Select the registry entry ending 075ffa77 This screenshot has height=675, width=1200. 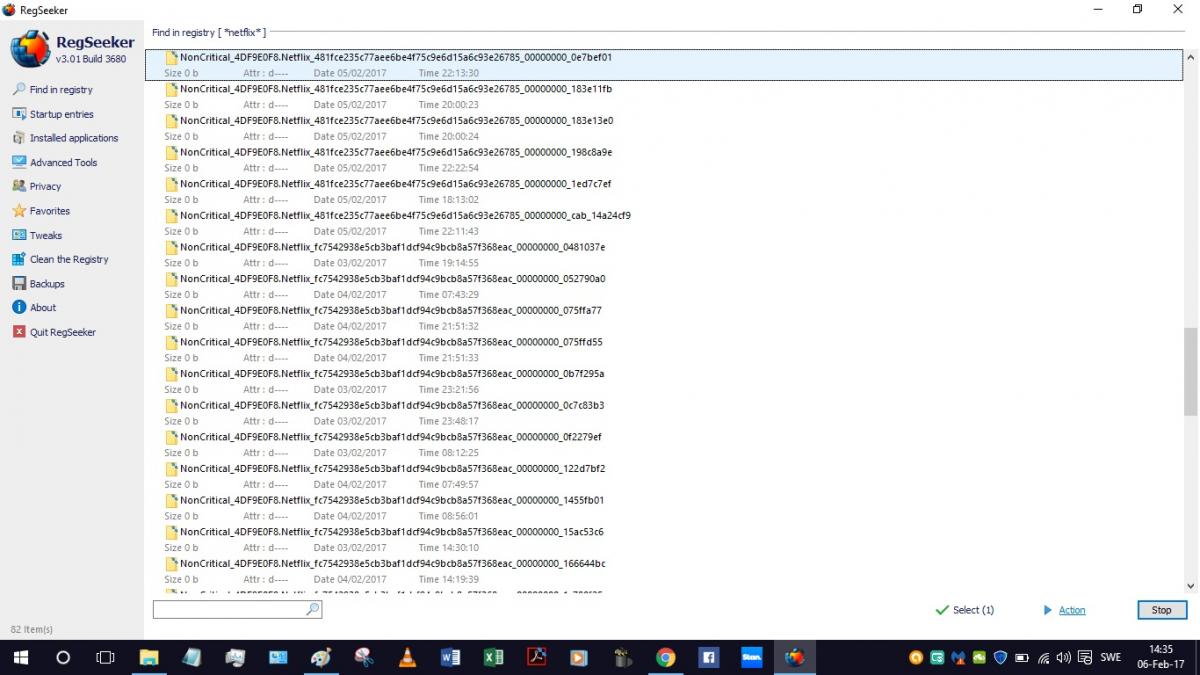click(664, 318)
